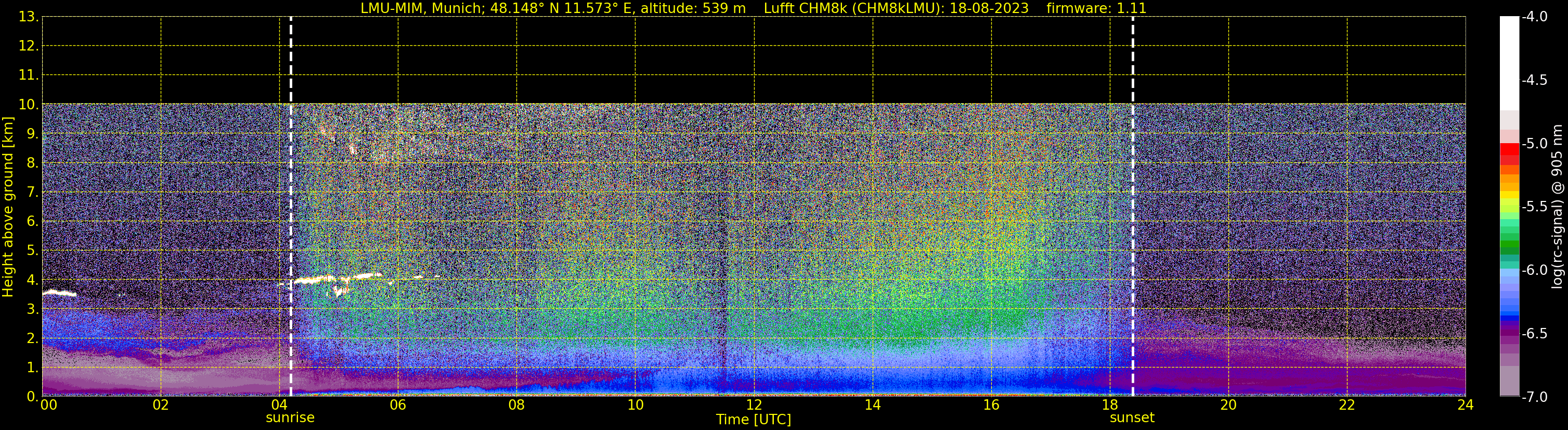Screen dimensions: 1568x430
Task: Click the time axis tick label '06'
Action: [398, 405]
